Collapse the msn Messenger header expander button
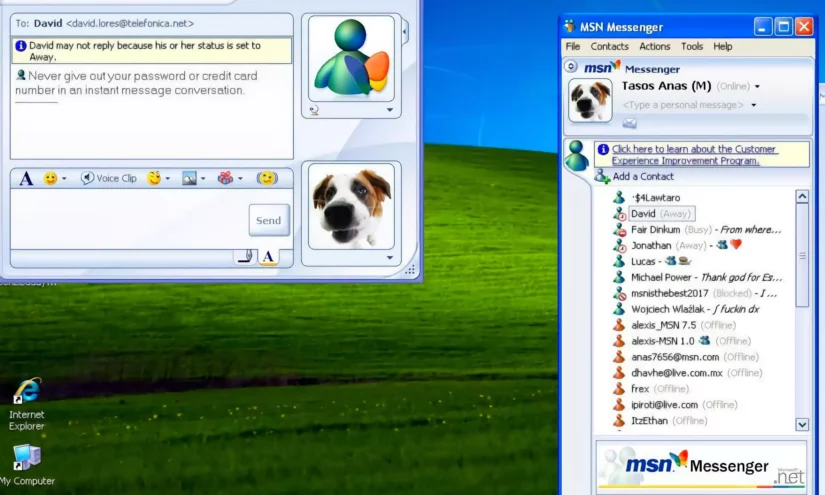 pos(571,67)
